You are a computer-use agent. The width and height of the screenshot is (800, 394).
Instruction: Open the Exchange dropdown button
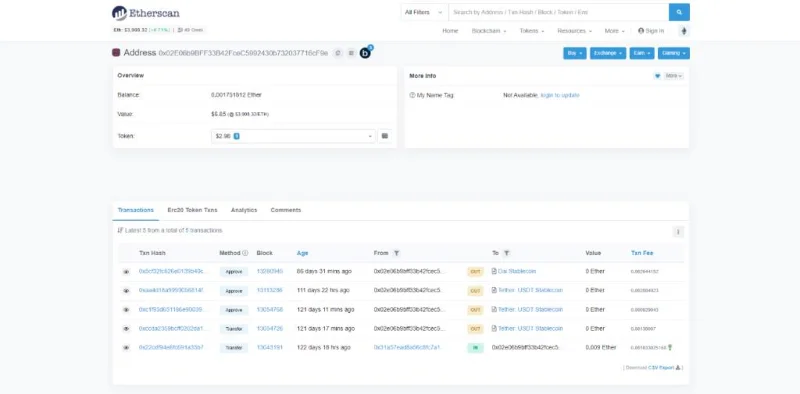point(608,53)
